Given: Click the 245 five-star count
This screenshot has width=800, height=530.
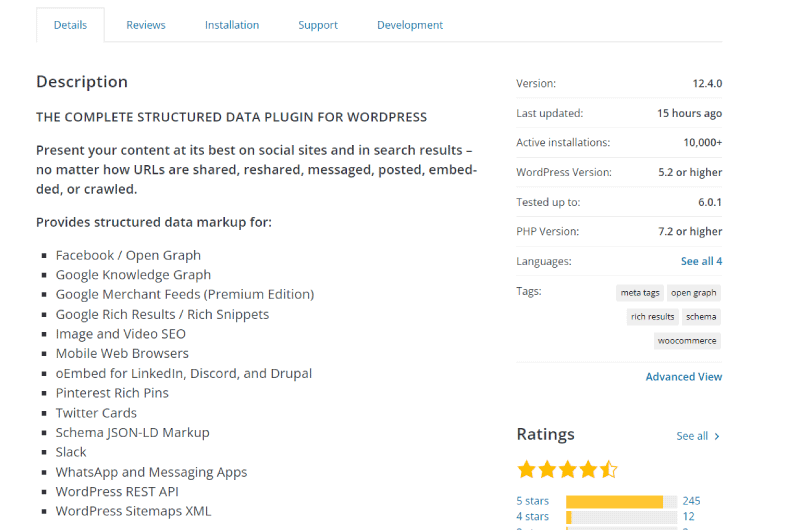Looking at the screenshot, I should [x=691, y=501].
